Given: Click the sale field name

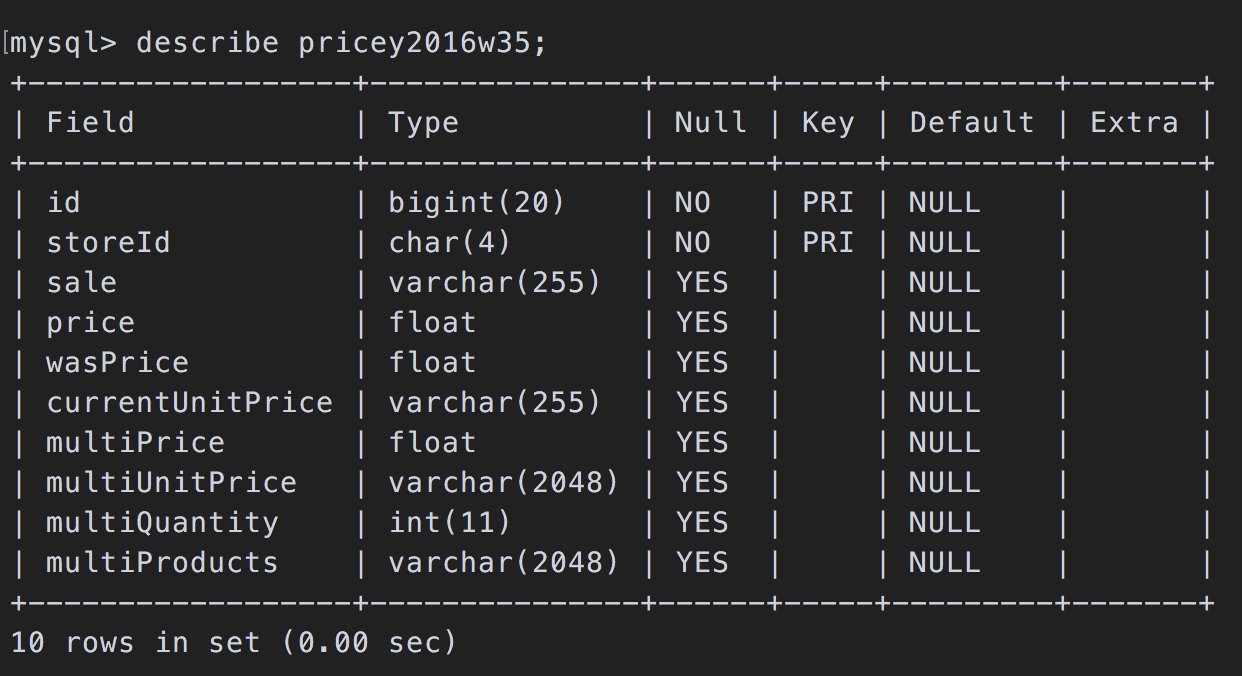Looking at the screenshot, I should click(x=81, y=283).
